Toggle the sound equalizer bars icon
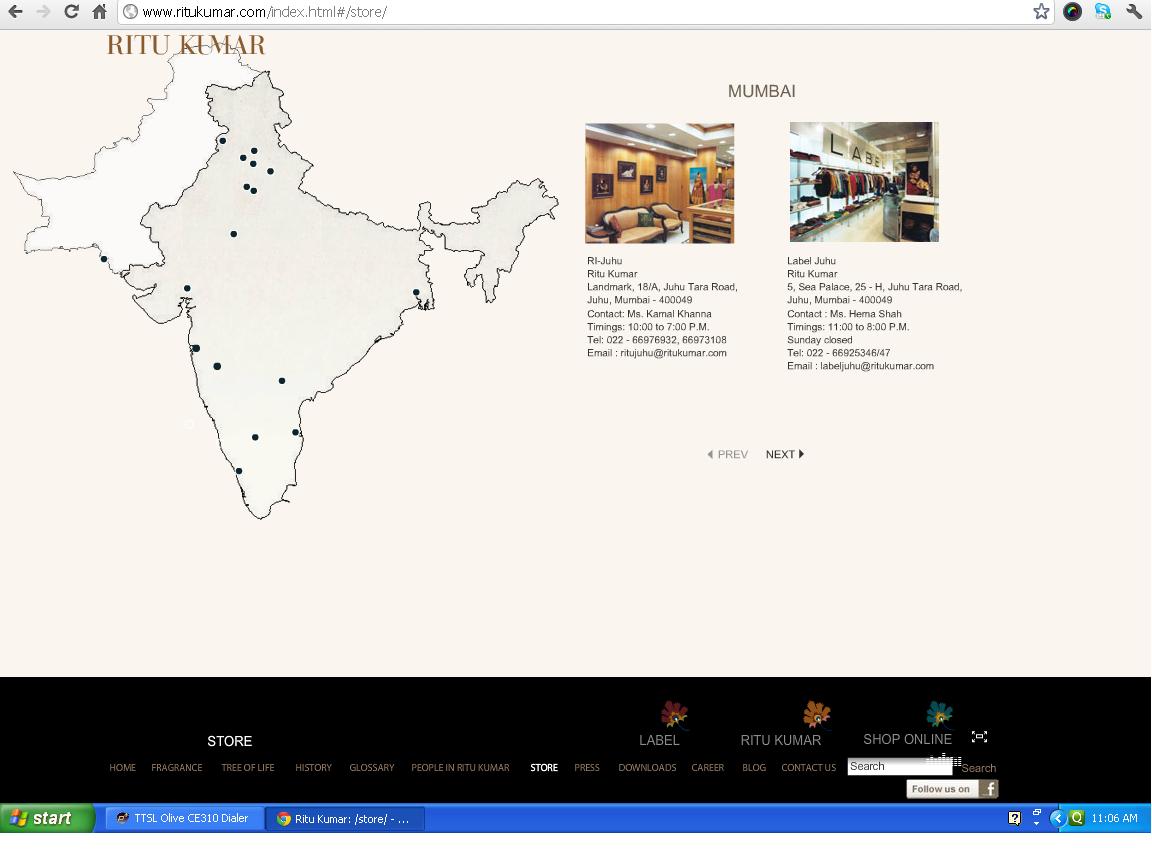 944,760
